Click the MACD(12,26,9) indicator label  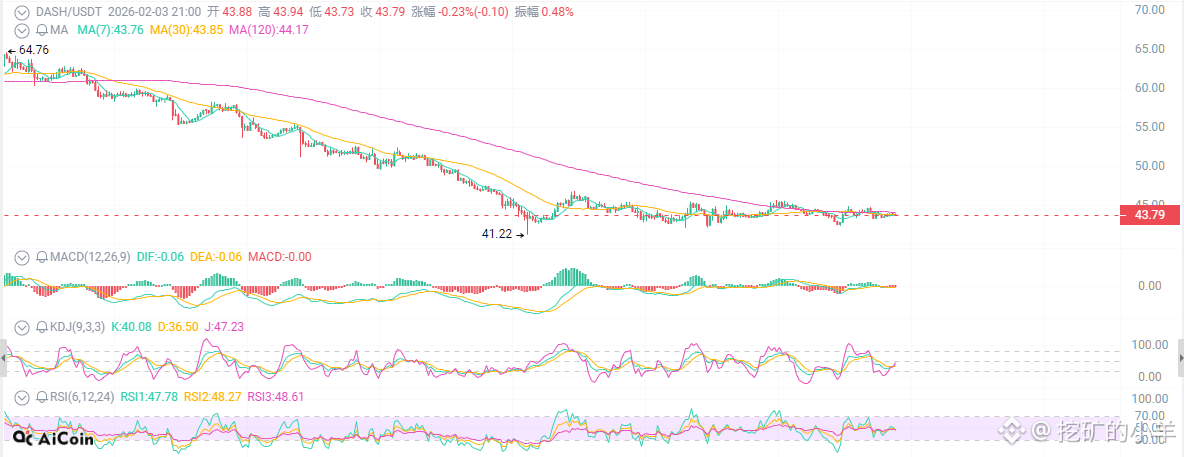(x=89, y=257)
